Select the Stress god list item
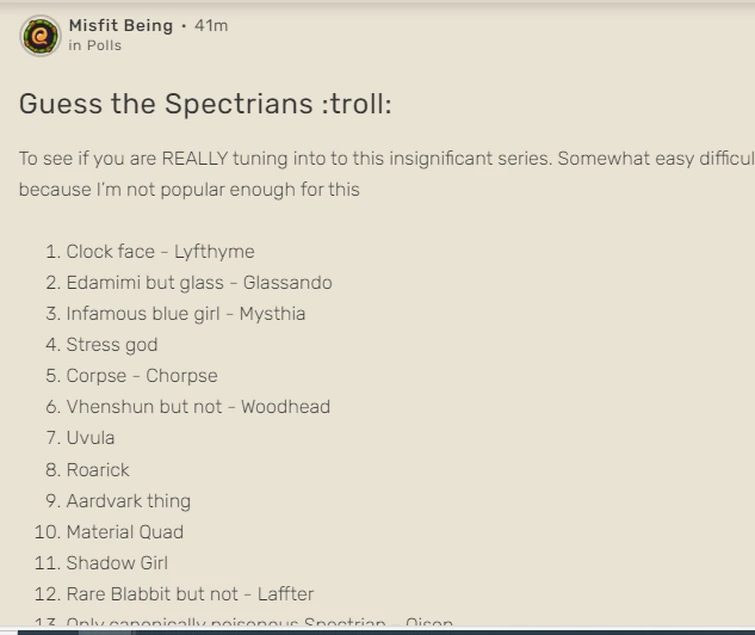This screenshot has width=755, height=635. click(112, 344)
